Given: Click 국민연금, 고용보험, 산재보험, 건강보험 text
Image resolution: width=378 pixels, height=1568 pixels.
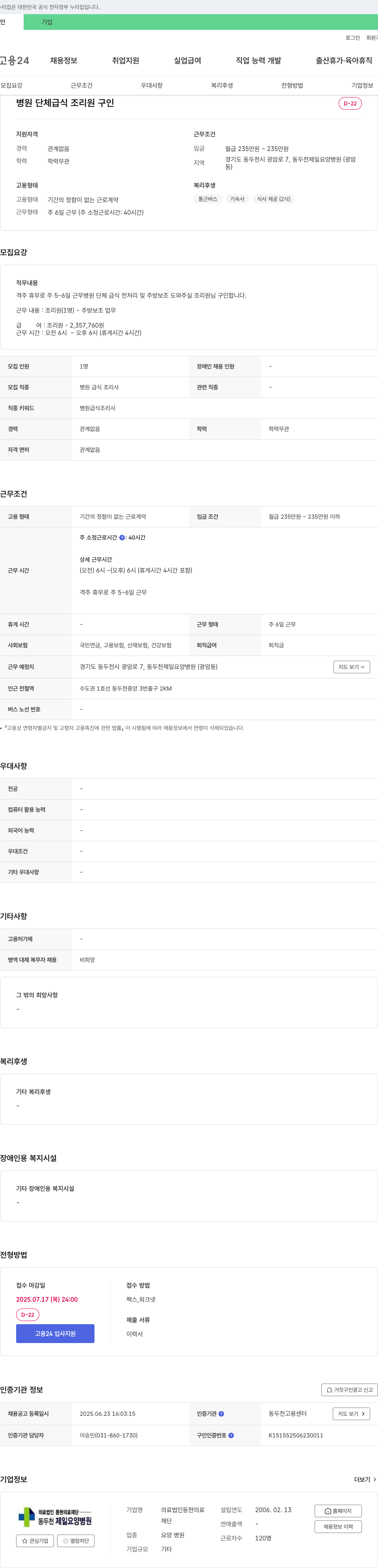Looking at the screenshot, I should [126, 645].
